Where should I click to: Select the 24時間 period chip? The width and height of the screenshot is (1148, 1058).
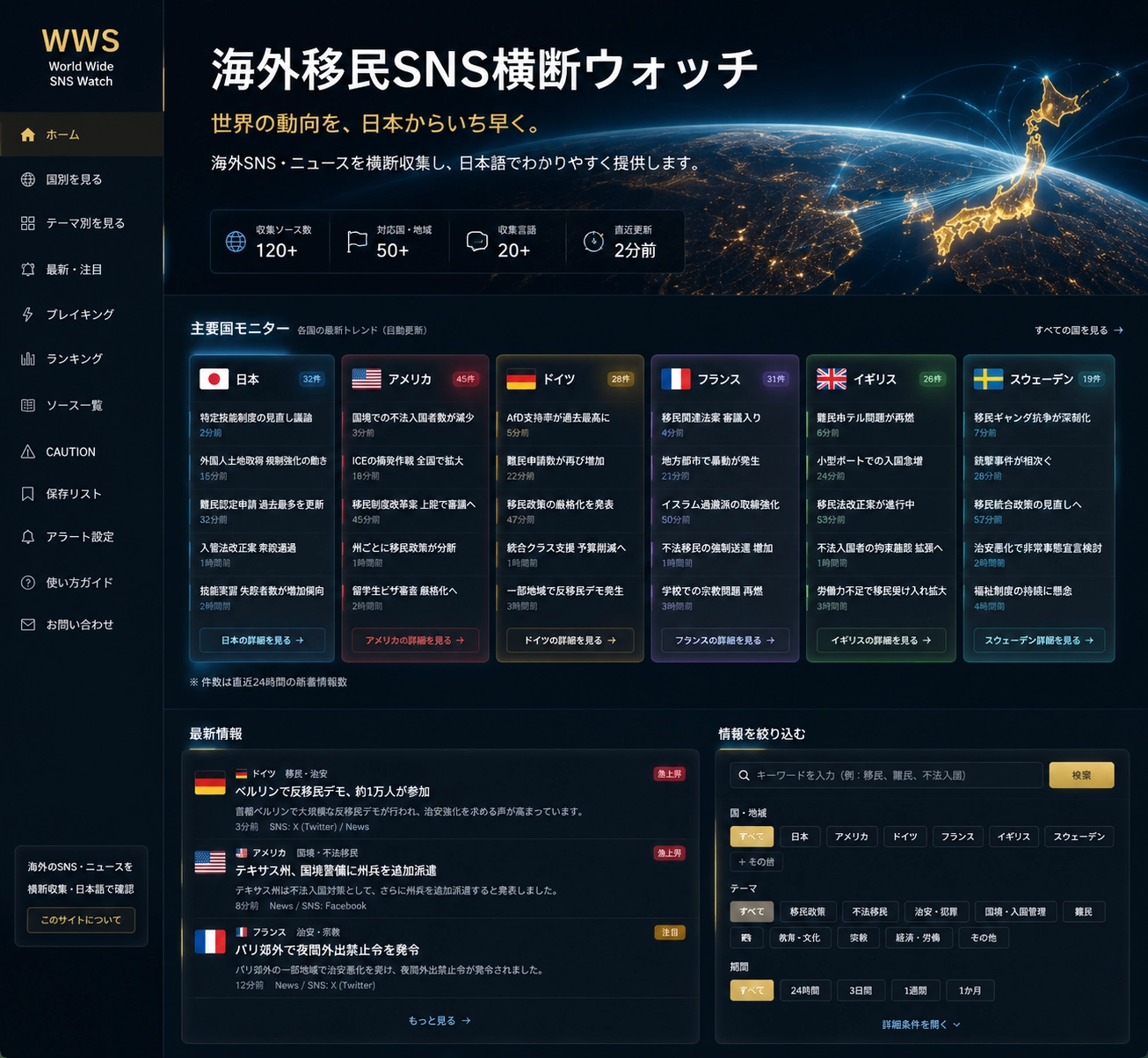(x=804, y=990)
